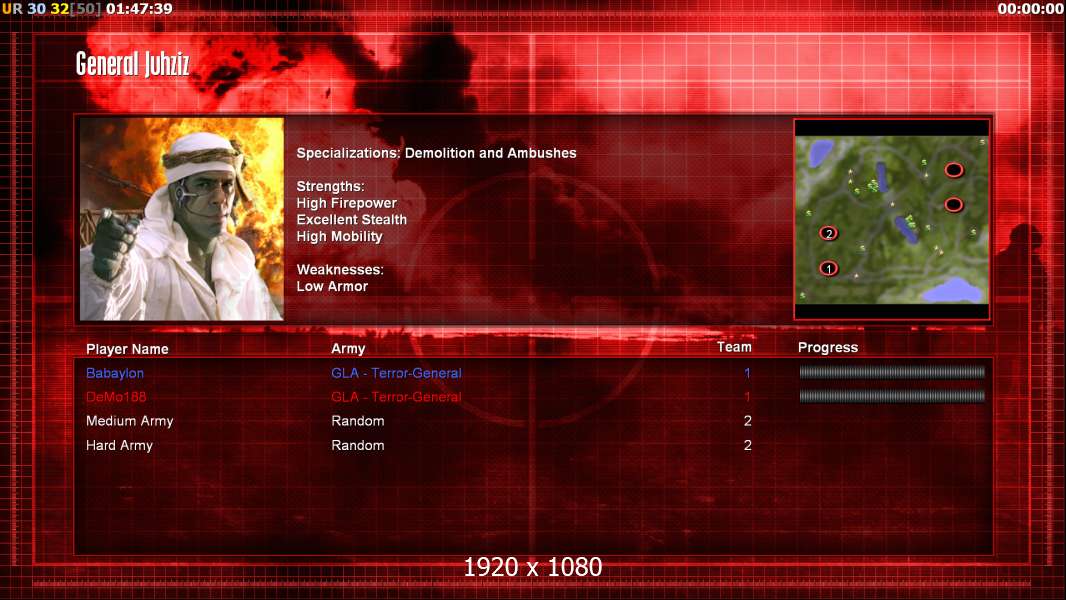Click DeMo188's GLA - Terror-General army

(396, 397)
